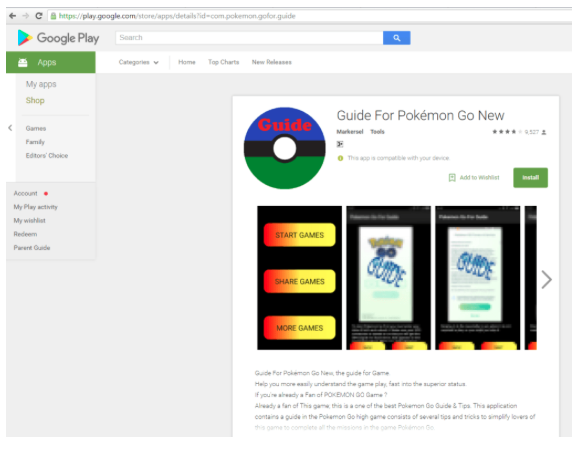Show next screenshots with right chevron
This screenshot has width=574, height=458.
[546, 280]
